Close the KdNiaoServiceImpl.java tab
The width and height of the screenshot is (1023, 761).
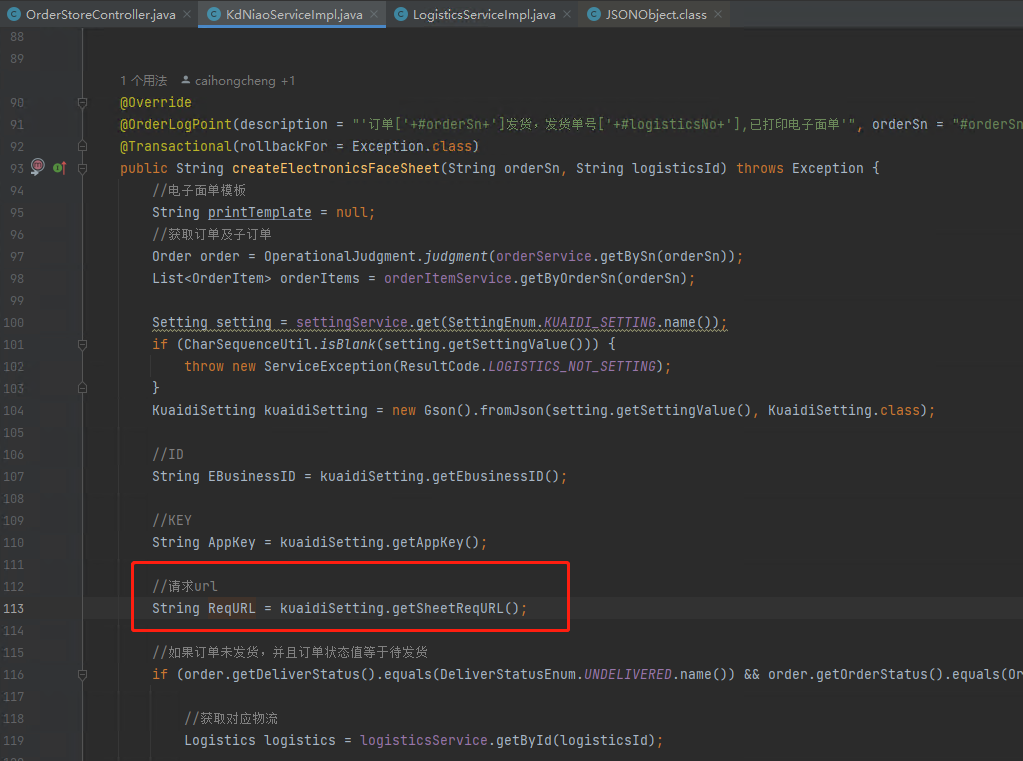[374, 14]
